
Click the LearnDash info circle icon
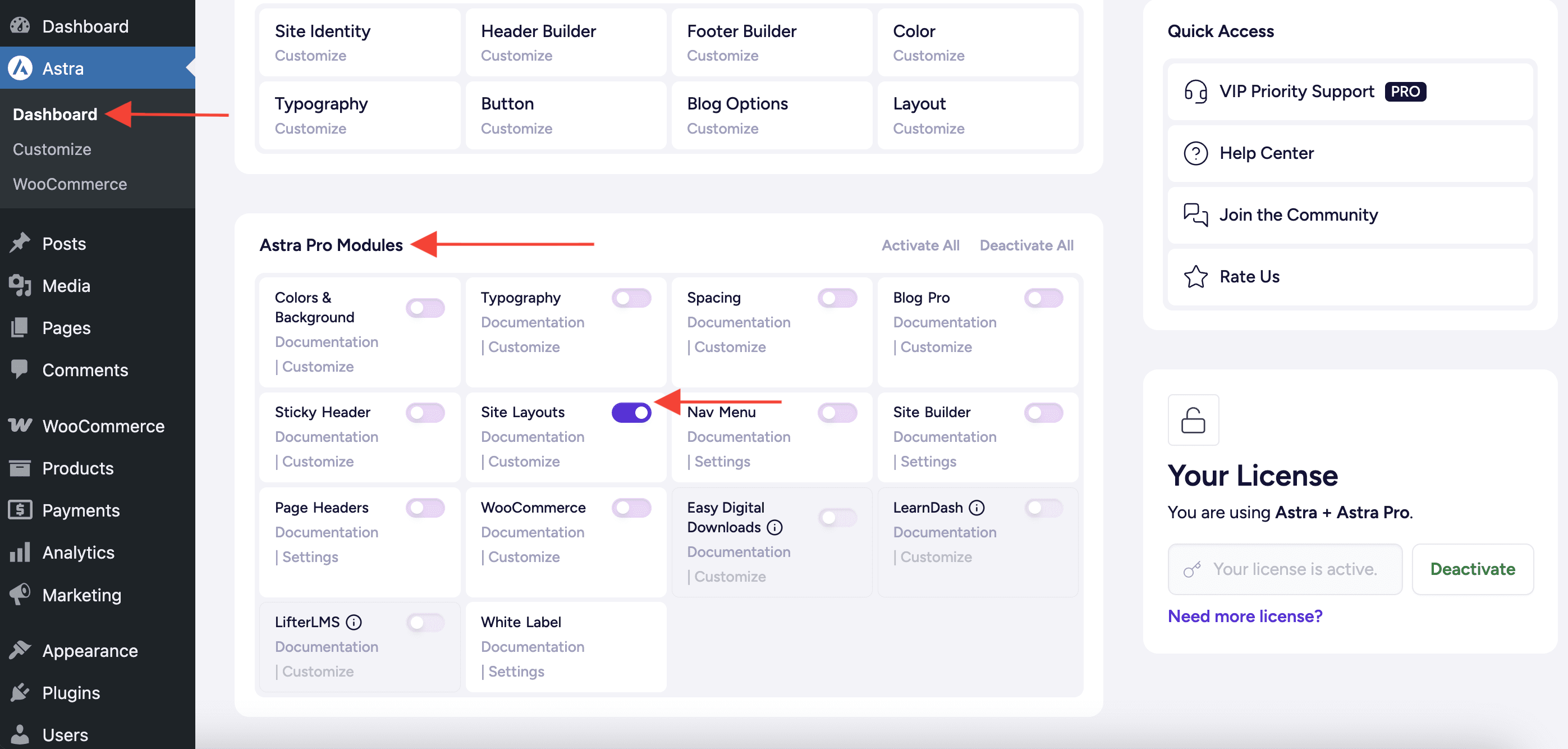976,507
